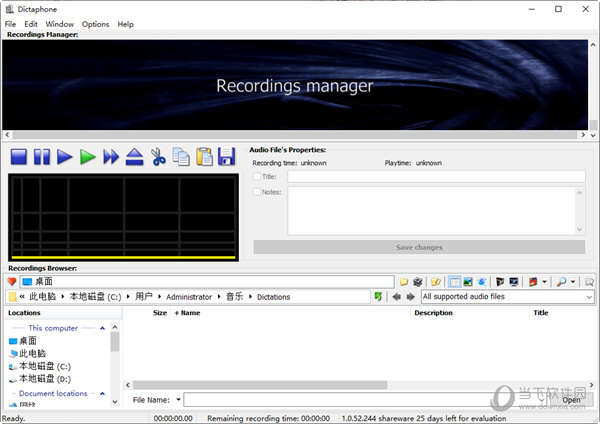The width and height of the screenshot is (600, 424).
Task: Click the blue Pause button
Action: point(42,157)
